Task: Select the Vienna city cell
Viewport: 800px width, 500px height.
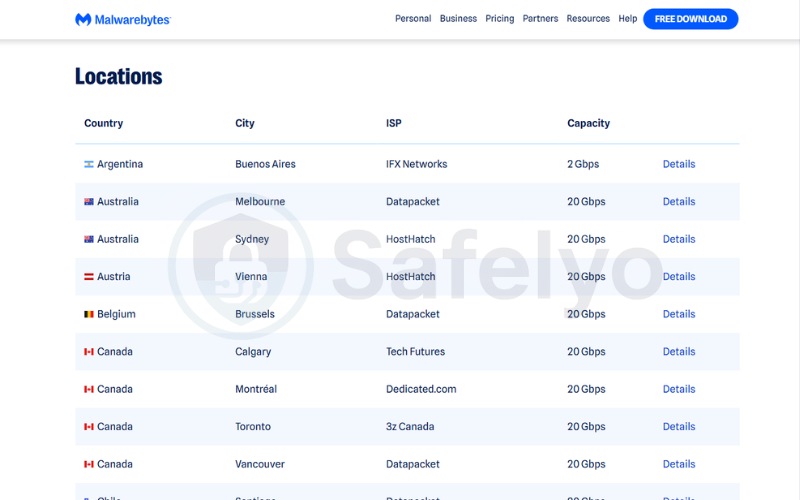Action: tap(251, 277)
